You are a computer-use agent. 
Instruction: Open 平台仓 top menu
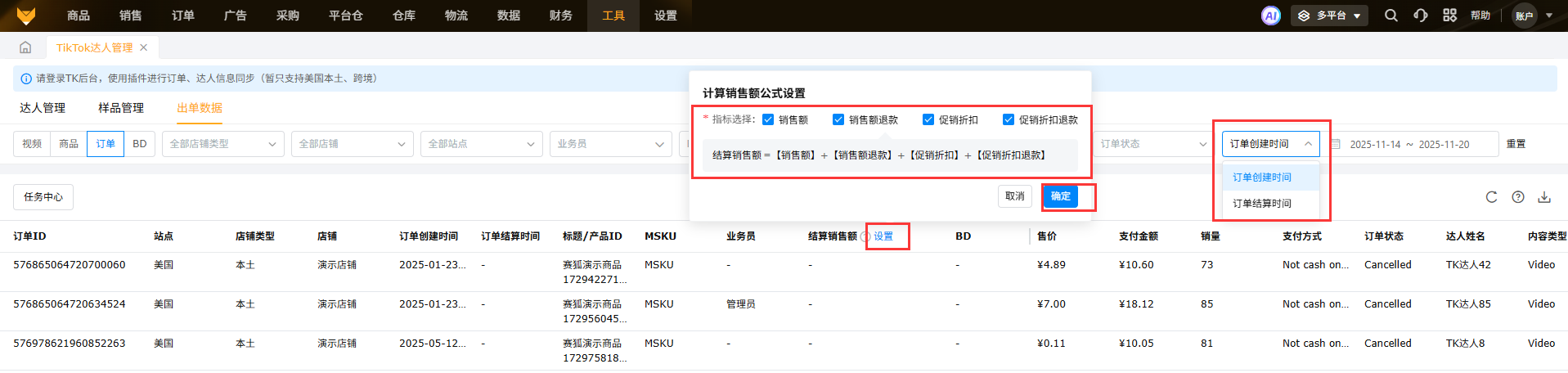click(x=346, y=16)
